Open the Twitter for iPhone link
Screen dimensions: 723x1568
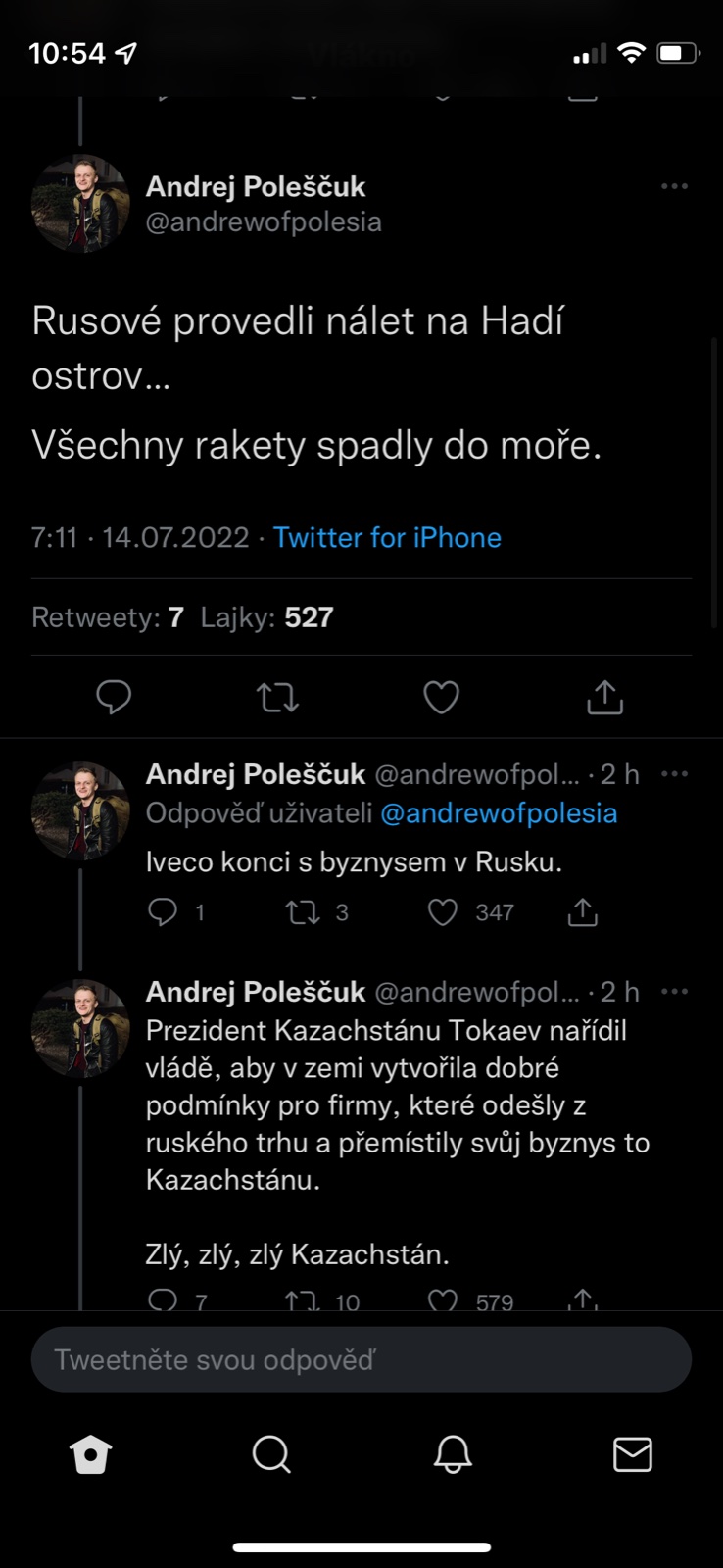(387, 537)
